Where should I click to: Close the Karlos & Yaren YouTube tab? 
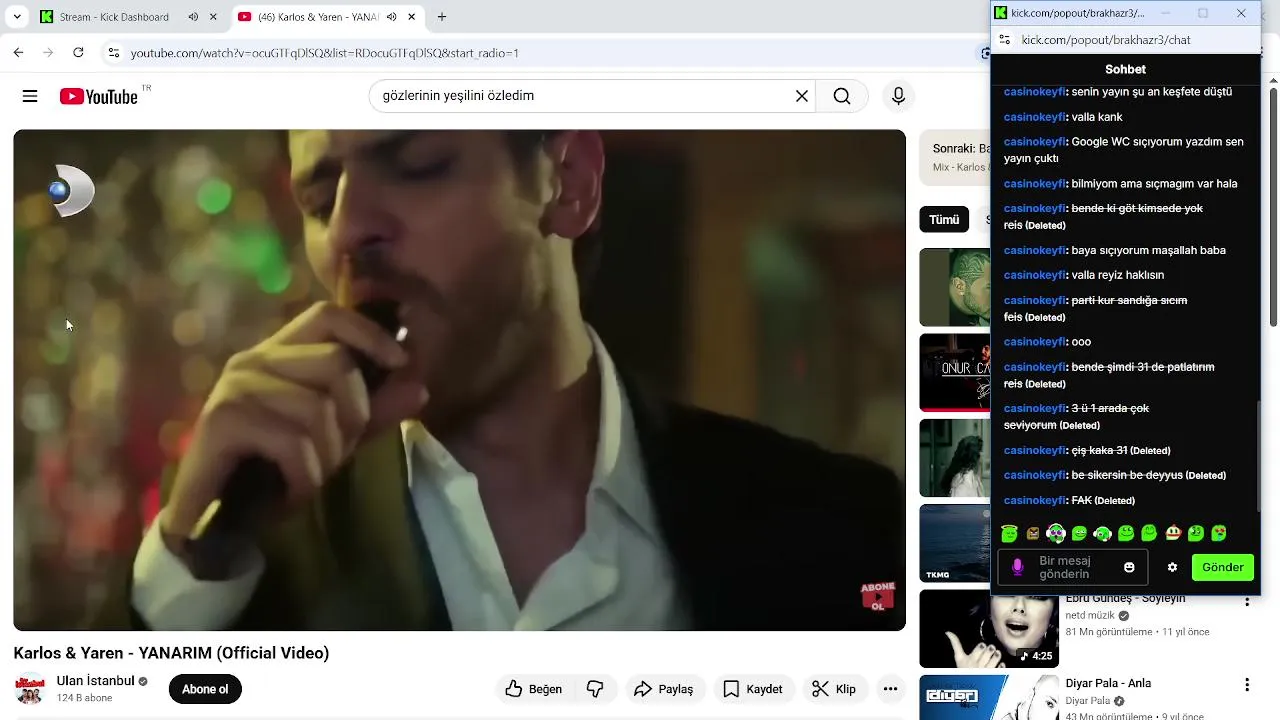pos(412,17)
